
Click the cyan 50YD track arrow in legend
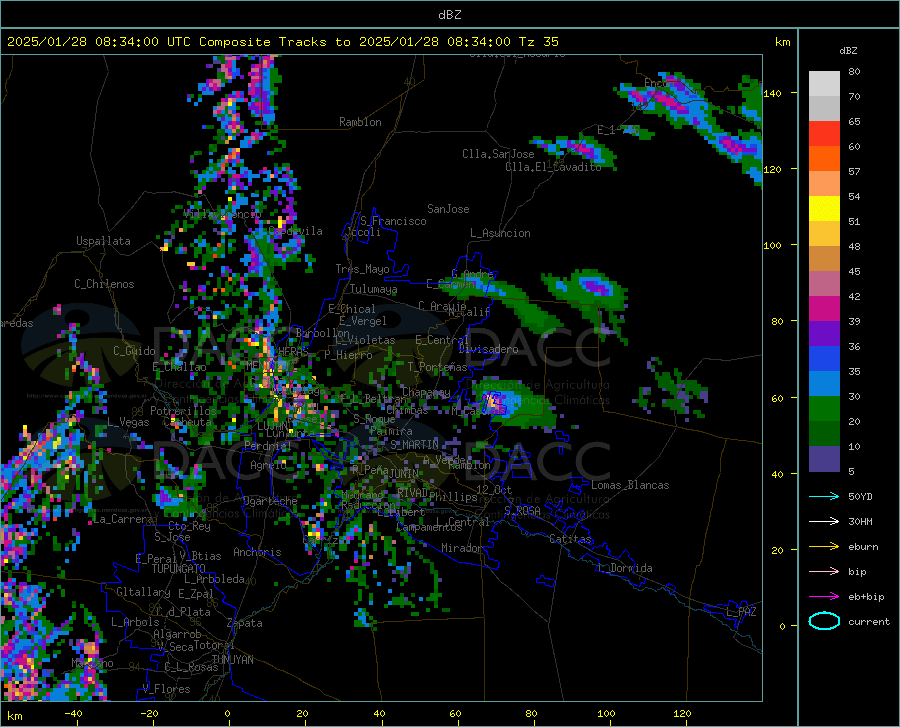824,496
